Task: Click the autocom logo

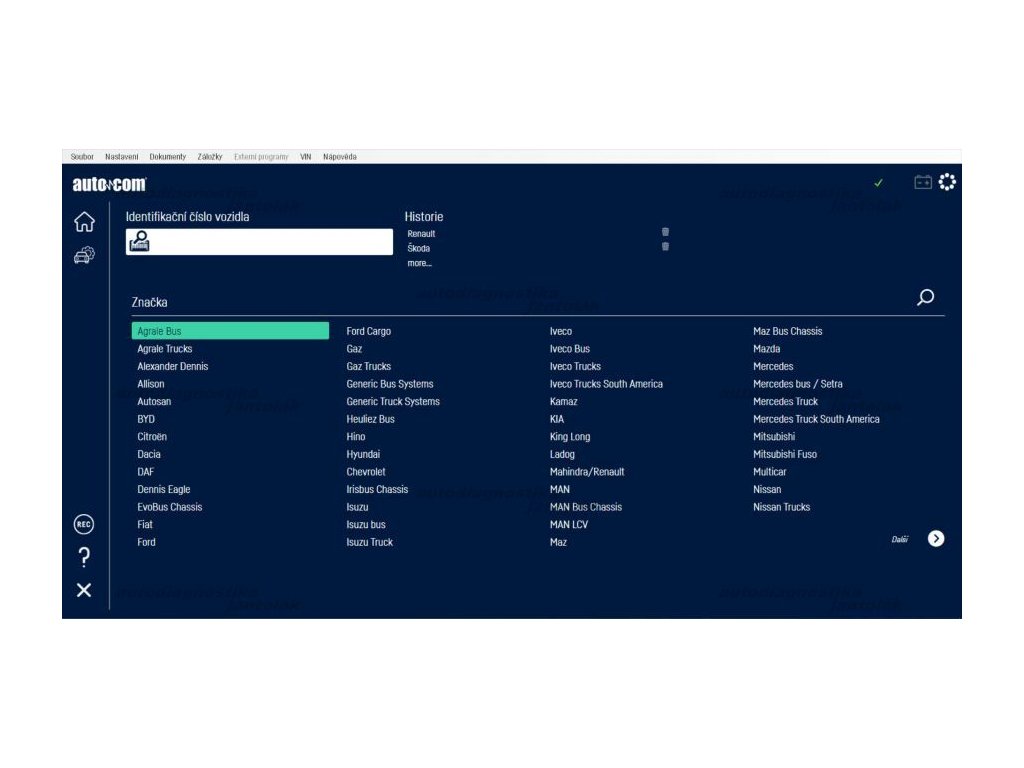Action: tap(109, 184)
